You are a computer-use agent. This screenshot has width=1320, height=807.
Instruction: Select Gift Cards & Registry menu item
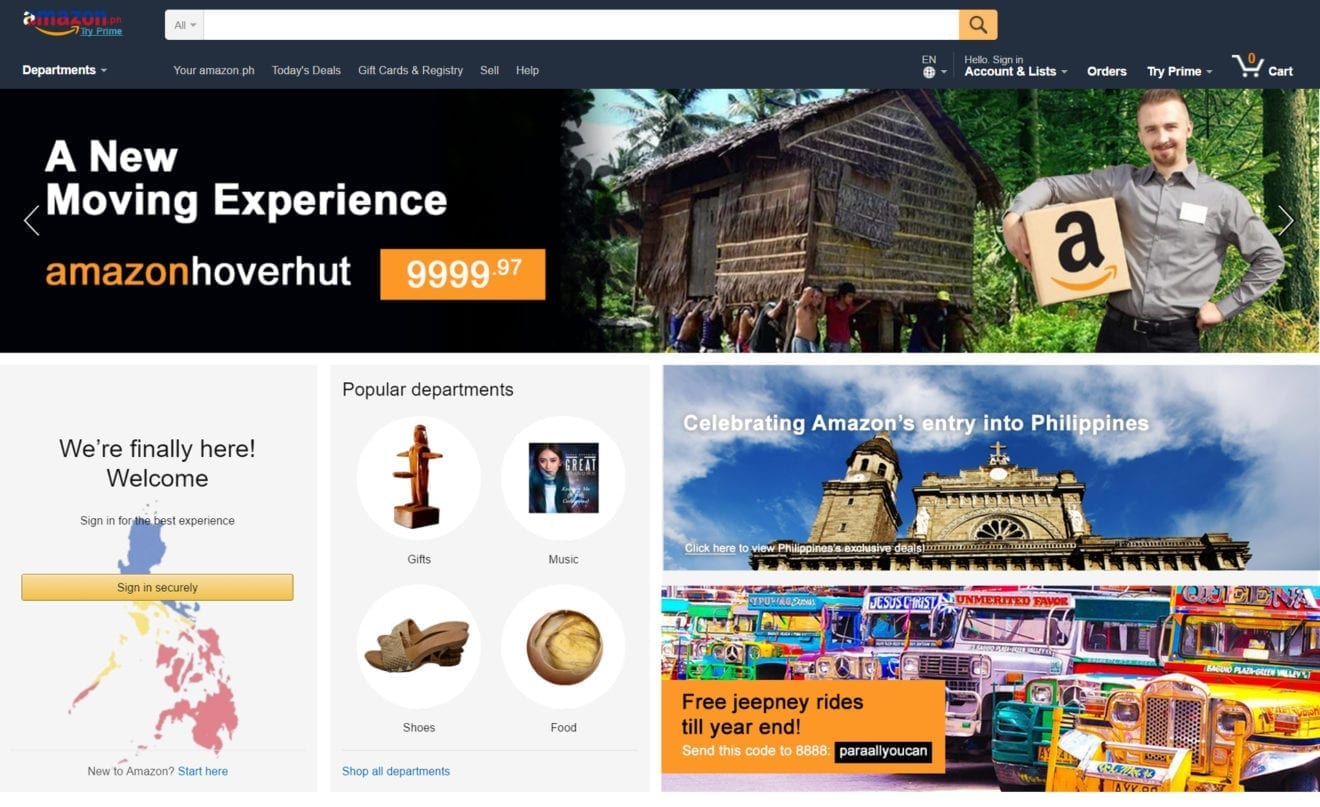(x=410, y=70)
